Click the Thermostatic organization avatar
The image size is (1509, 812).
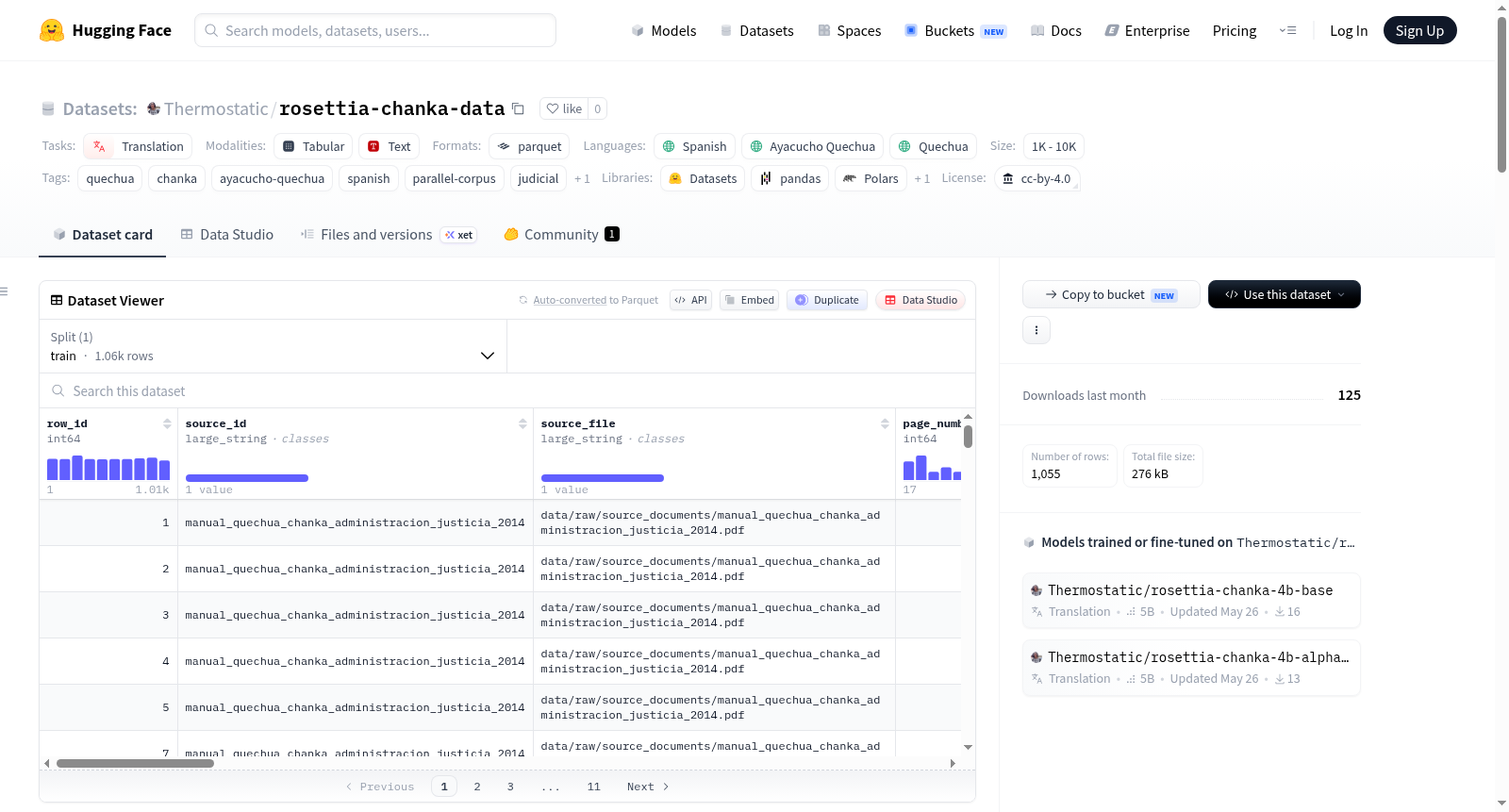pyautogui.click(x=154, y=108)
